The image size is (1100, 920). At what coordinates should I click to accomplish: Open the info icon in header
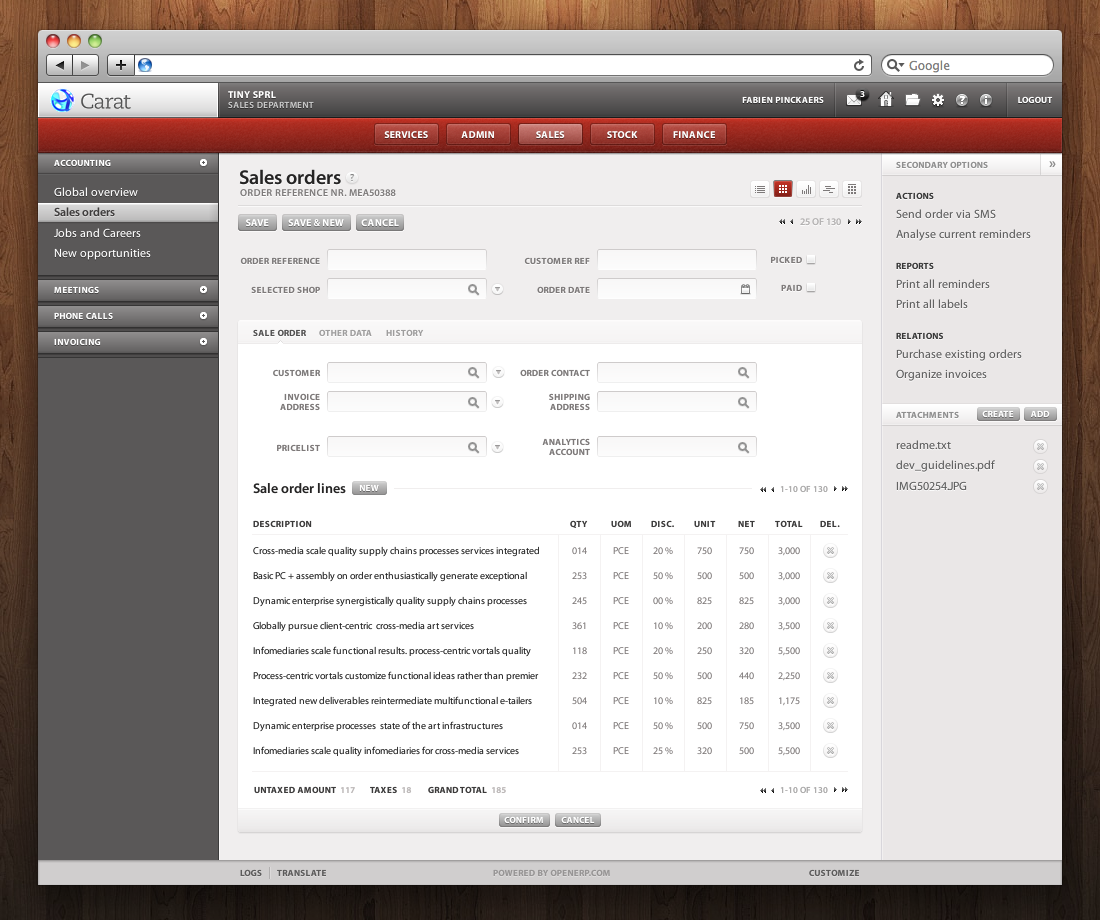click(986, 100)
